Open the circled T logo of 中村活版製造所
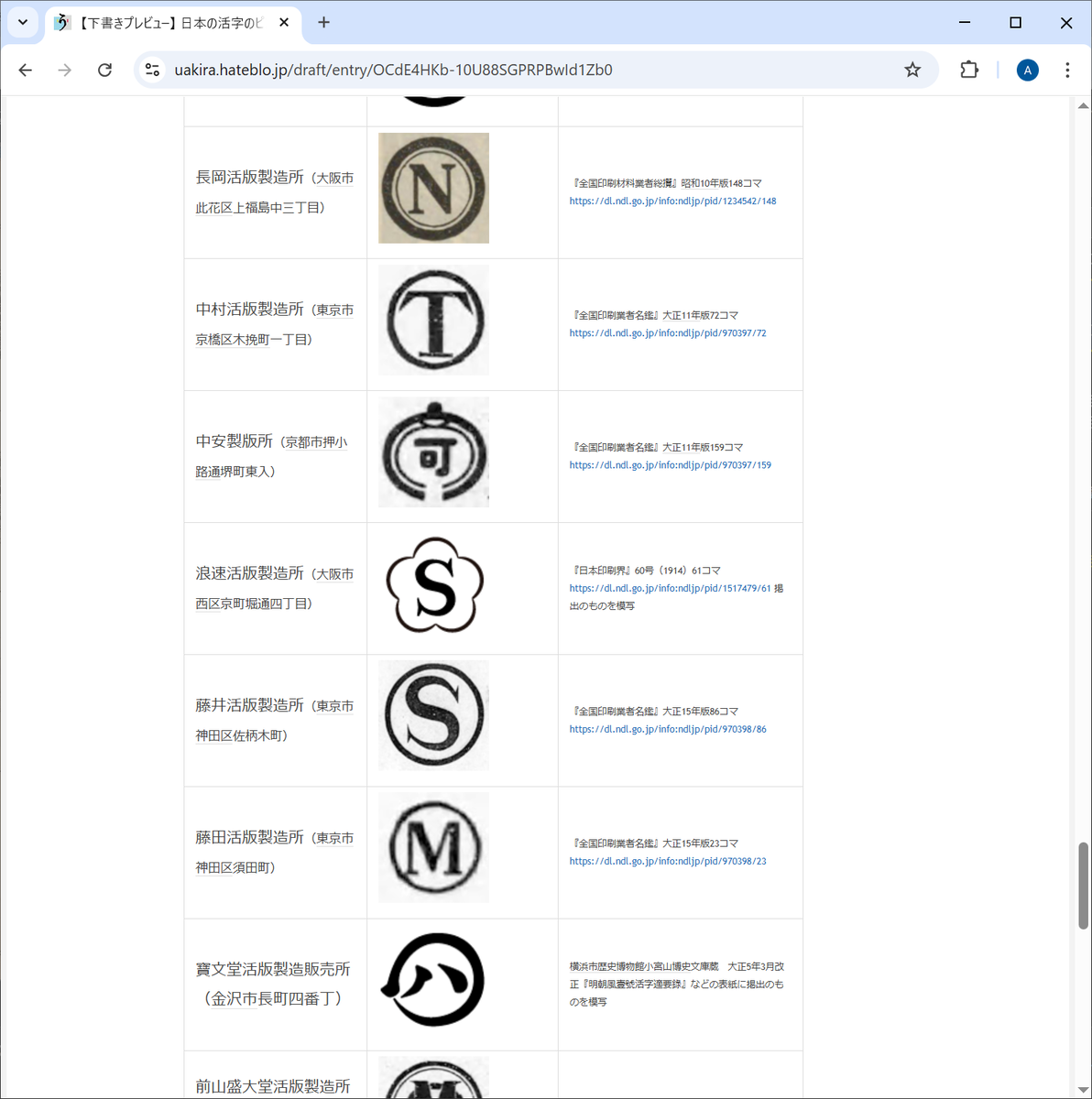 434,321
